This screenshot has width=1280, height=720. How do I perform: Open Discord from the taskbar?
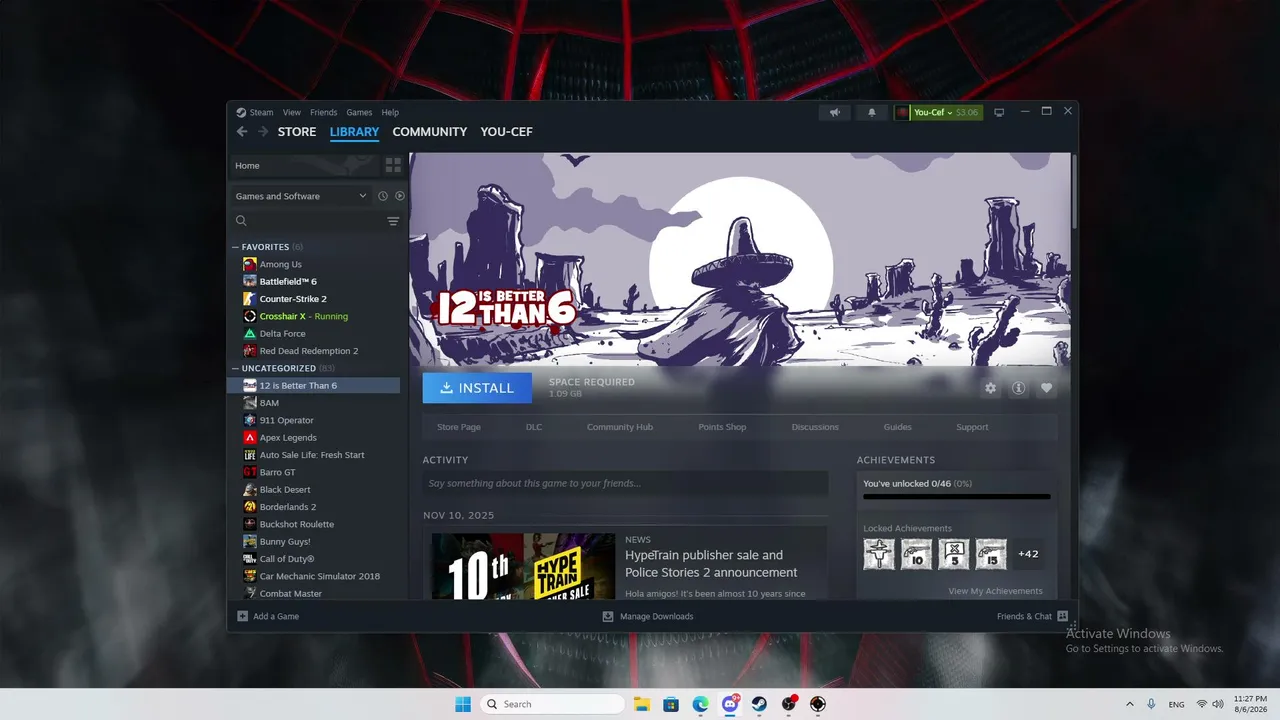pos(730,704)
